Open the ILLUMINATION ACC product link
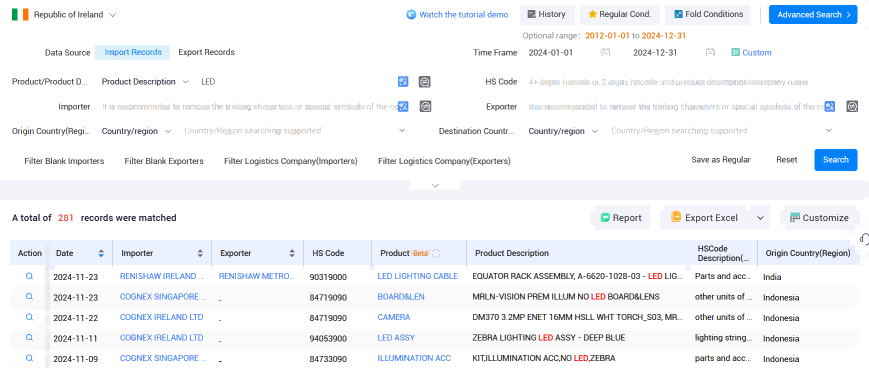This screenshot has width=869, height=368. [414, 358]
